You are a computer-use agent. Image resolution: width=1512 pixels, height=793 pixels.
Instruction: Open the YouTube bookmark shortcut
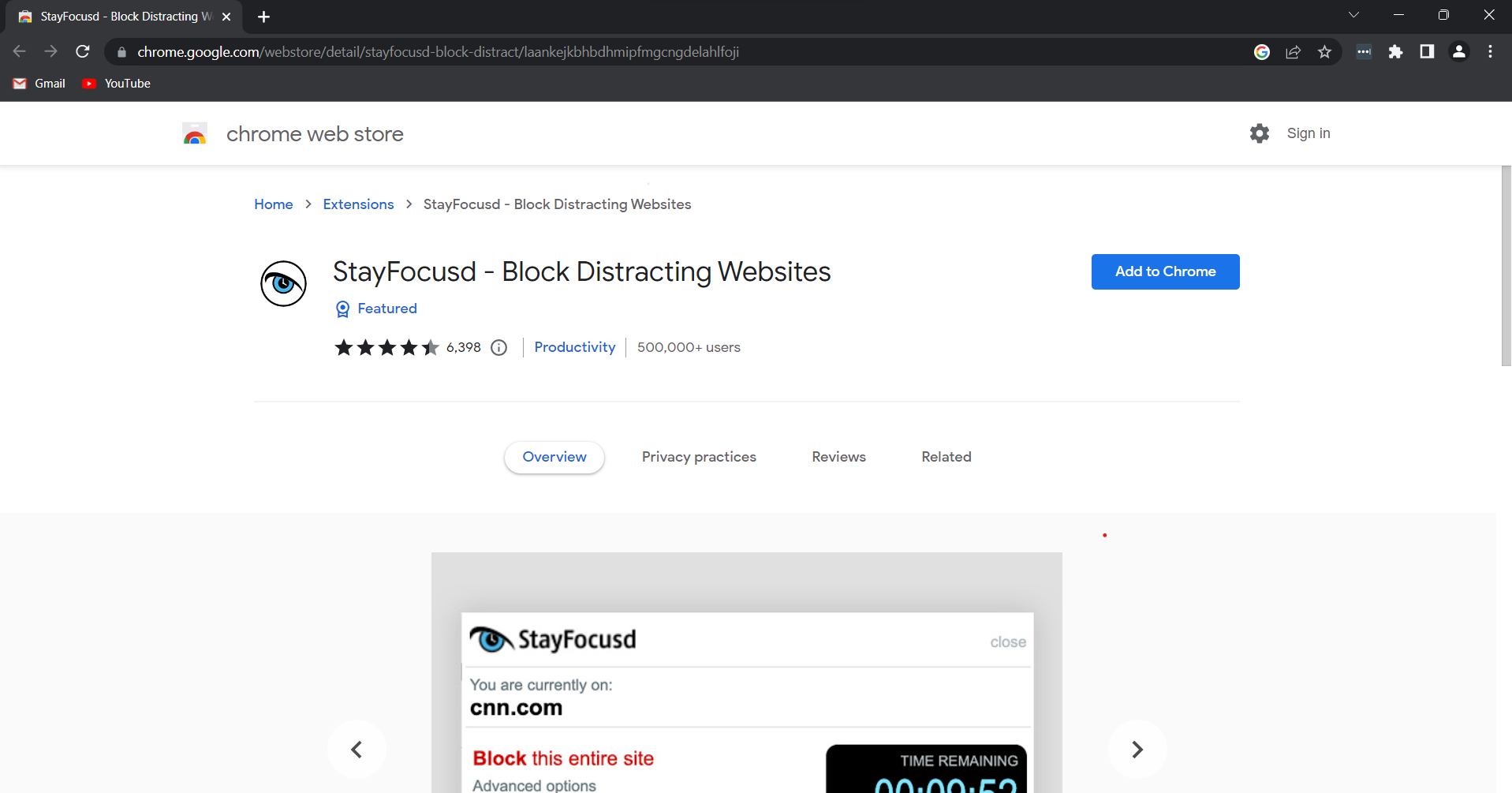click(116, 83)
